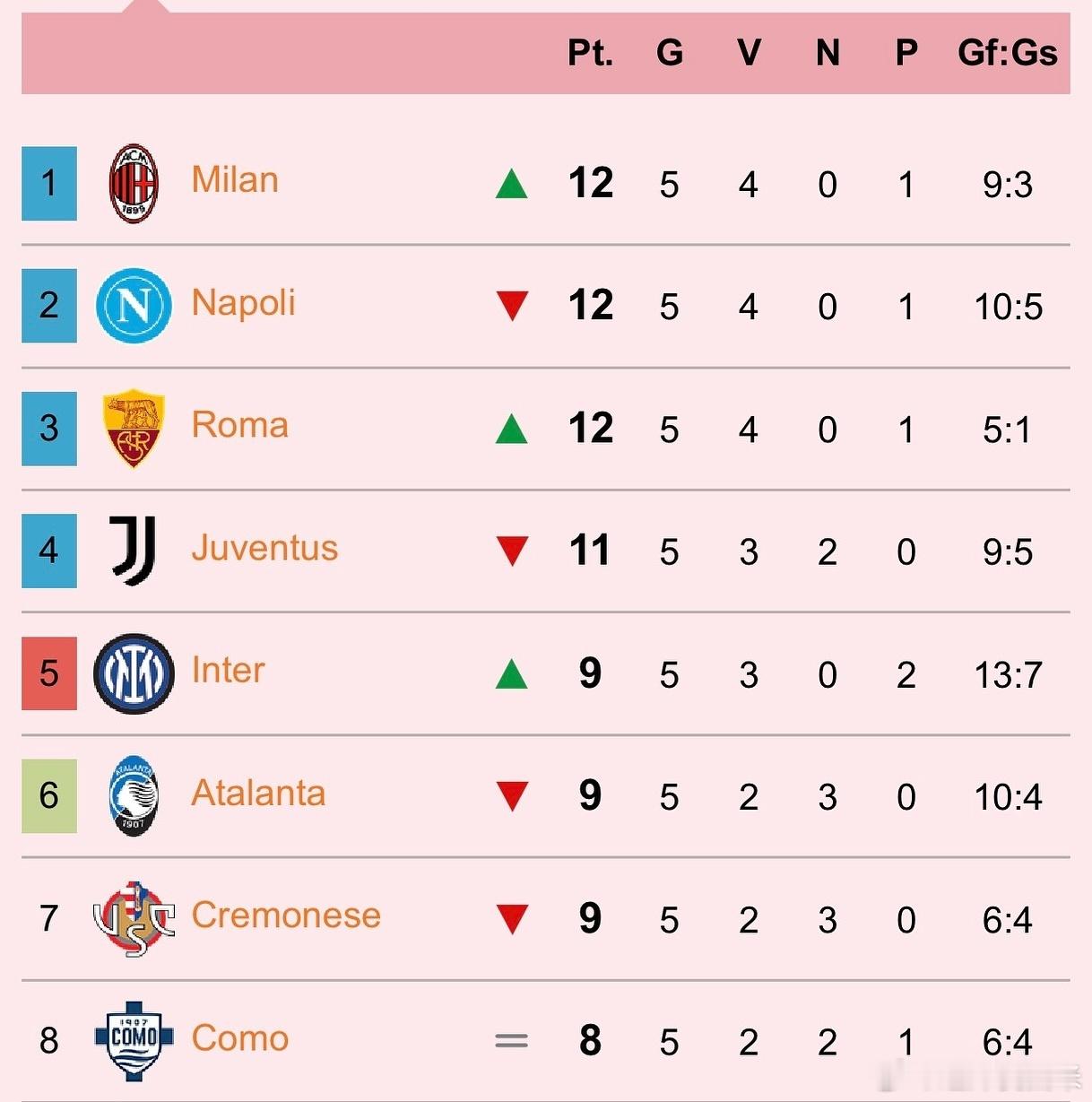Screen dimensions: 1092x1102
Task: Click the Como club badge
Action: (x=134, y=1040)
